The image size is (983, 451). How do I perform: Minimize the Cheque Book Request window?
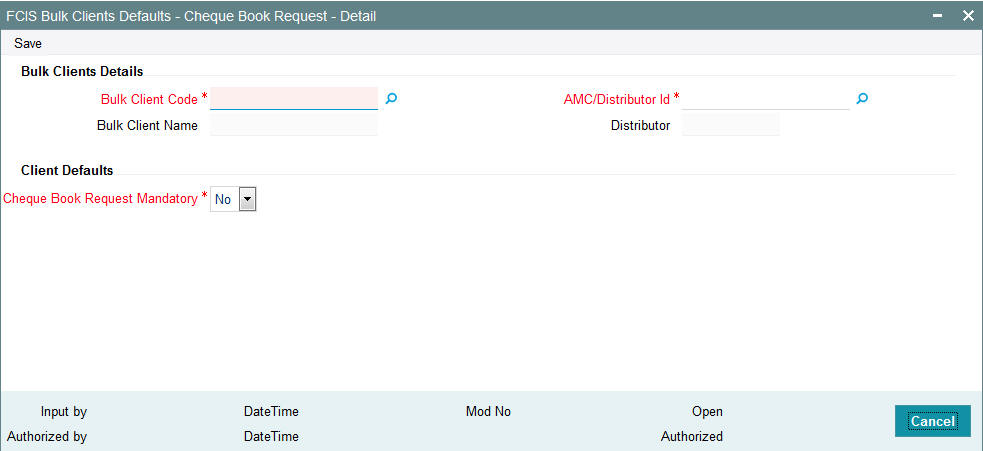tap(938, 16)
